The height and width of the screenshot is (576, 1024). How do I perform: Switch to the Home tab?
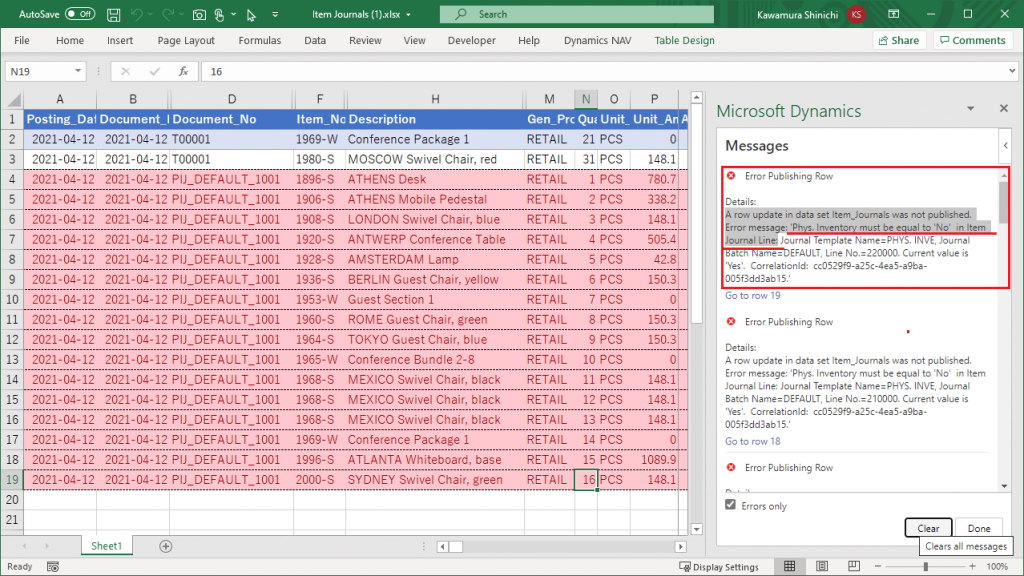pos(70,40)
